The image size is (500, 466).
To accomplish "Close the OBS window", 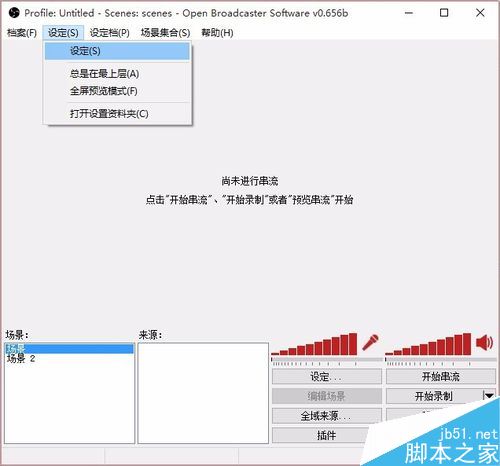I will pos(480,13).
